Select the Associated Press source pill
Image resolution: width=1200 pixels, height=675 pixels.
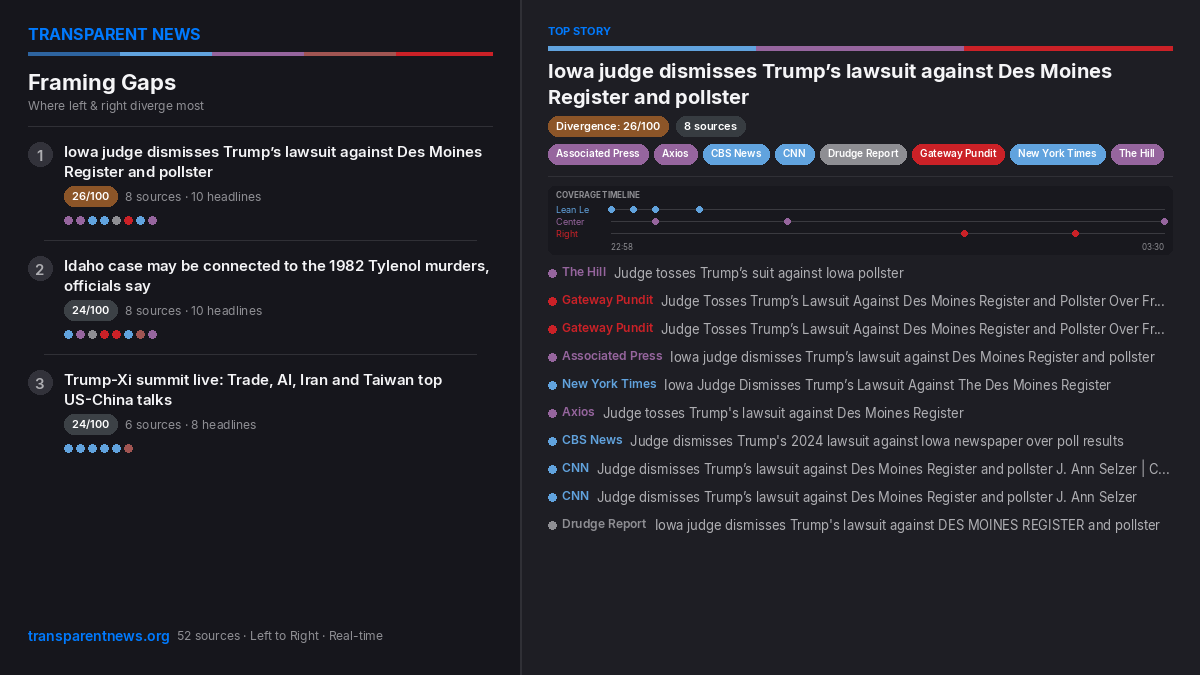[598, 154]
